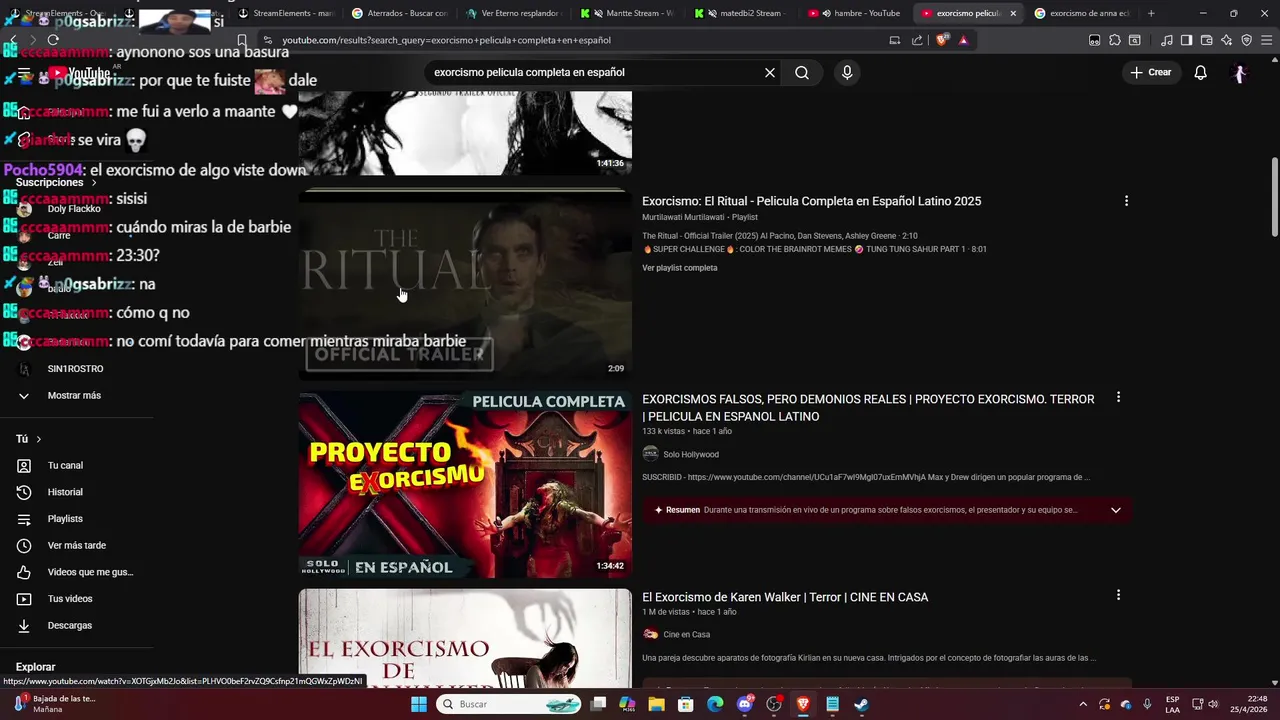Start voice search with microphone icon

coord(847,73)
